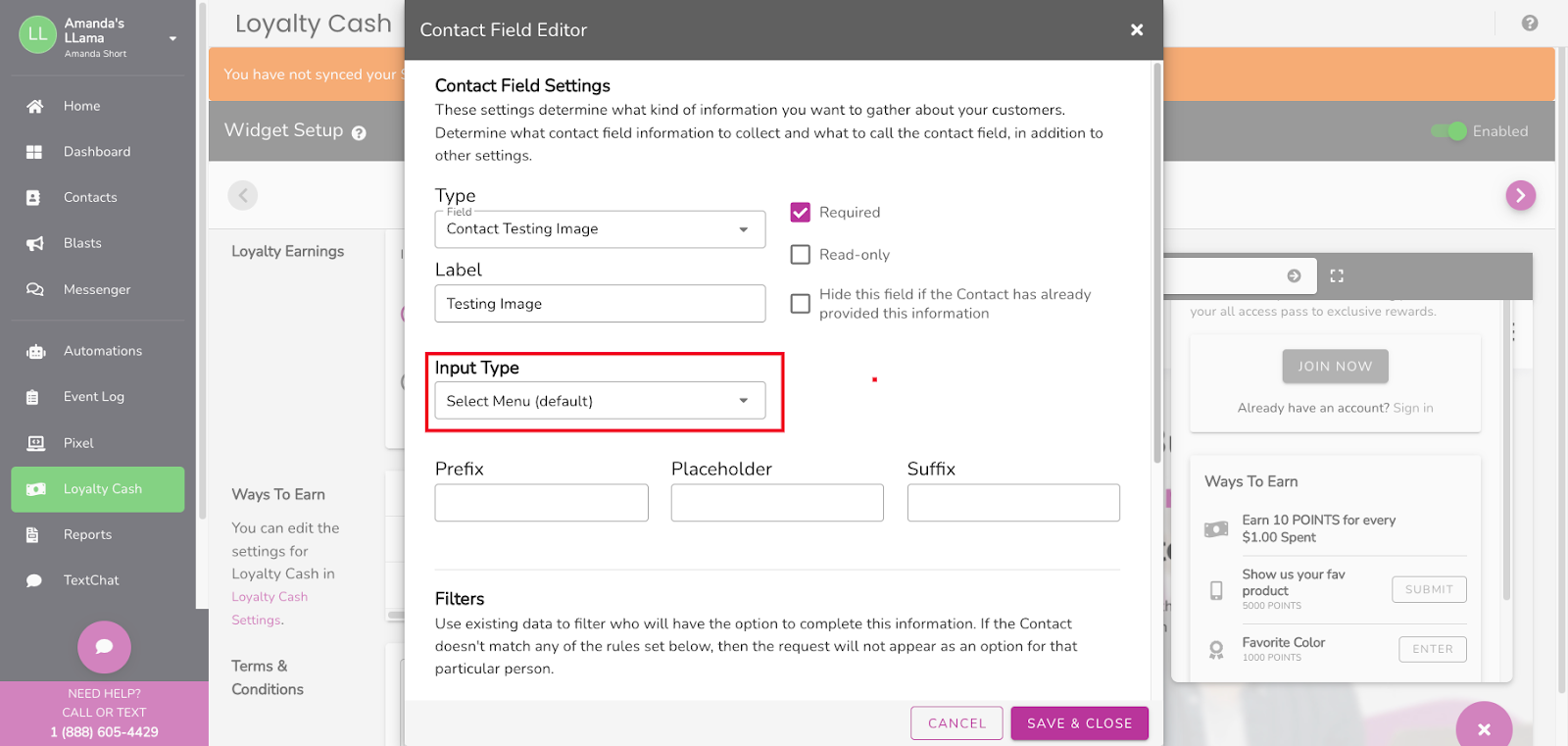The height and width of the screenshot is (746, 1568).
Task: Click the Save & Close button
Action: (1079, 723)
